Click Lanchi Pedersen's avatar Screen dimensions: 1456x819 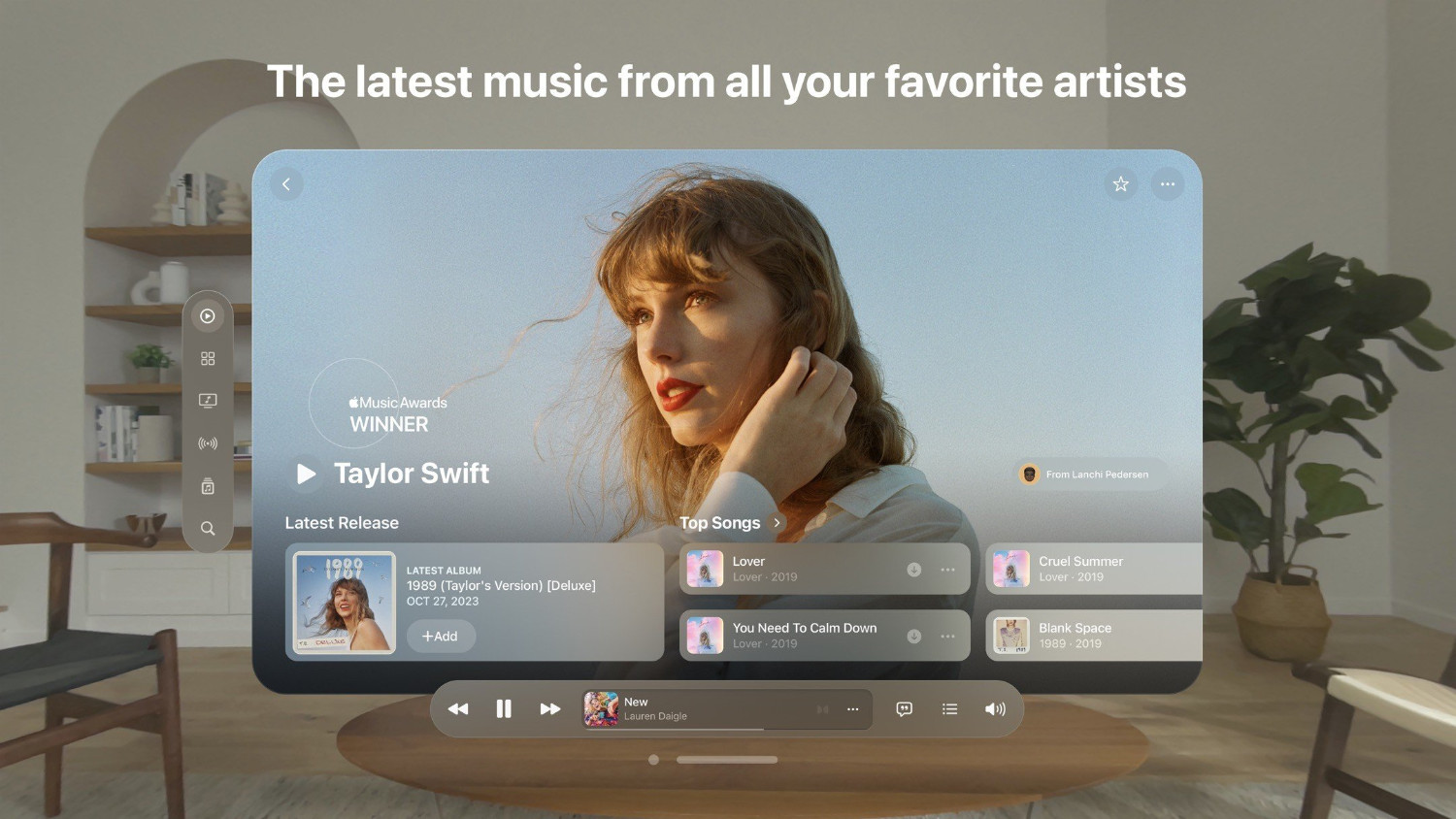pos(1030,475)
